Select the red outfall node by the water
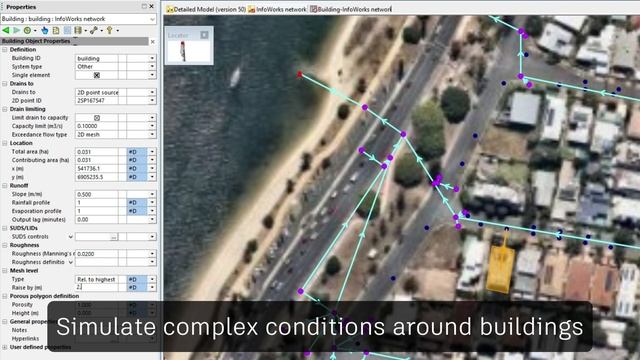This screenshot has width=640, height=360. pyautogui.click(x=300, y=74)
